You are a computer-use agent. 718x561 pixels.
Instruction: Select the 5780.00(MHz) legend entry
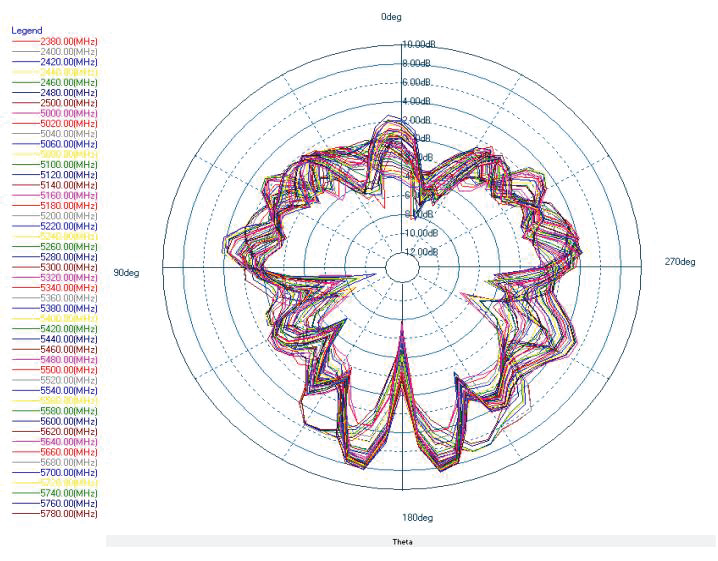pyautogui.click(x=68, y=513)
